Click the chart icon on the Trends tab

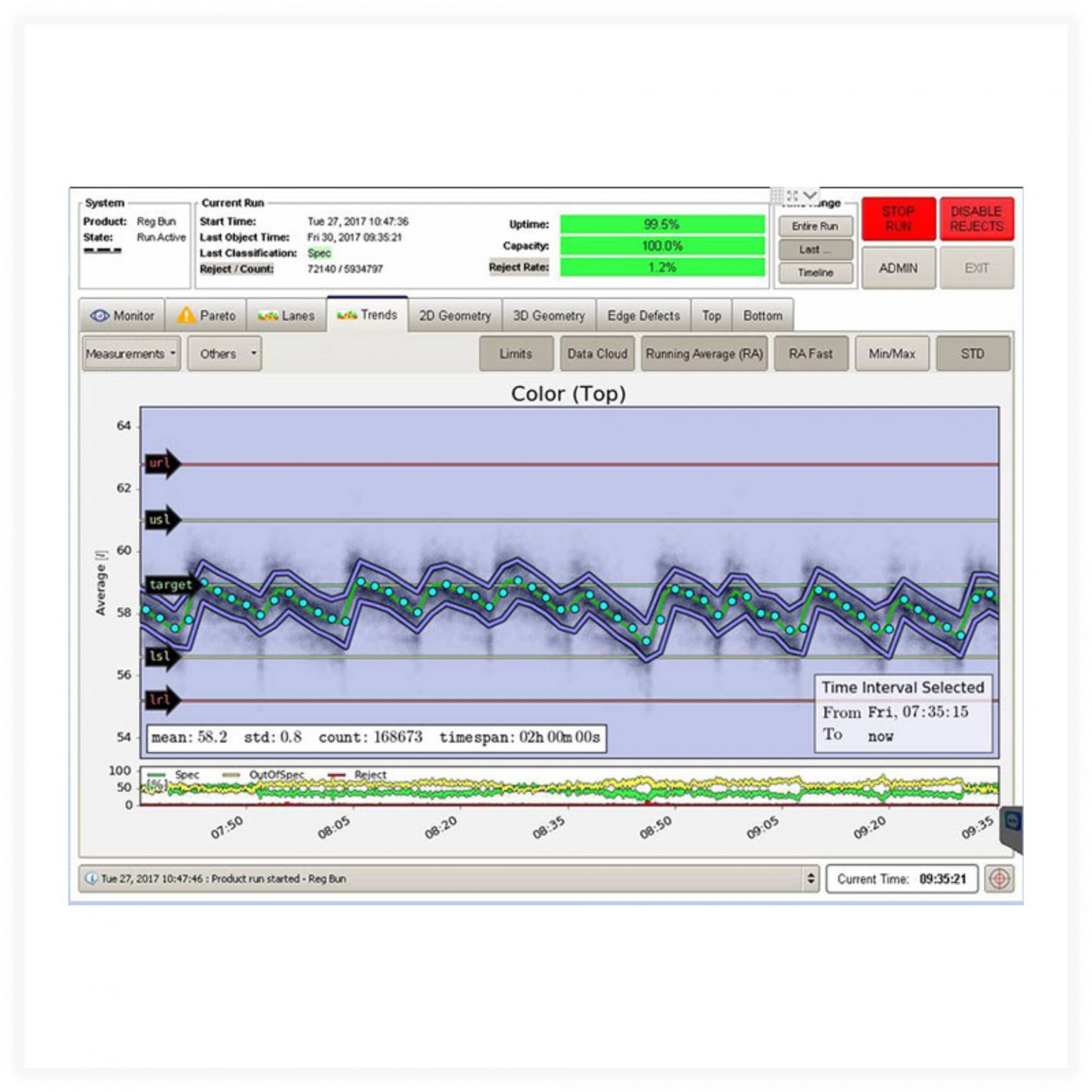(347, 315)
